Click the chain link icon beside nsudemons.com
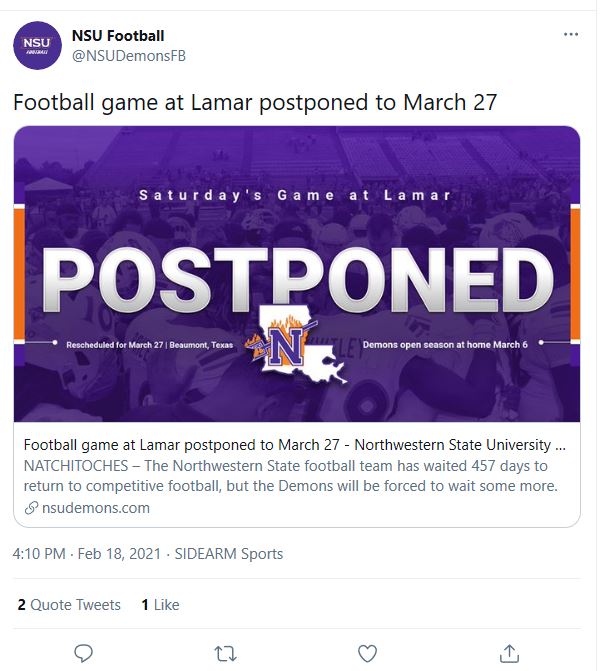607x671 pixels. [x=31, y=508]
